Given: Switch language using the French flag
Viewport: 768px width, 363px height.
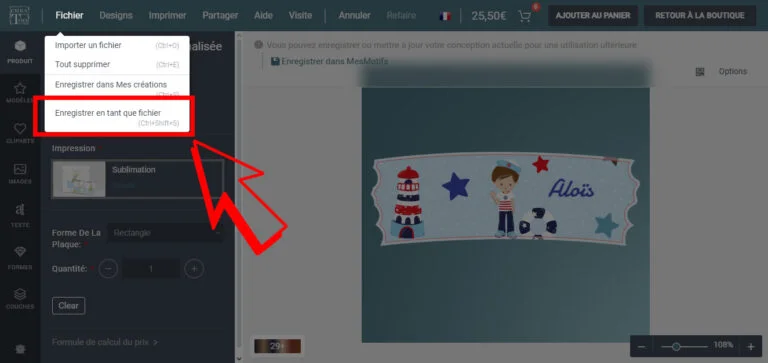Looking at the screenshot, I should [445, 16].
